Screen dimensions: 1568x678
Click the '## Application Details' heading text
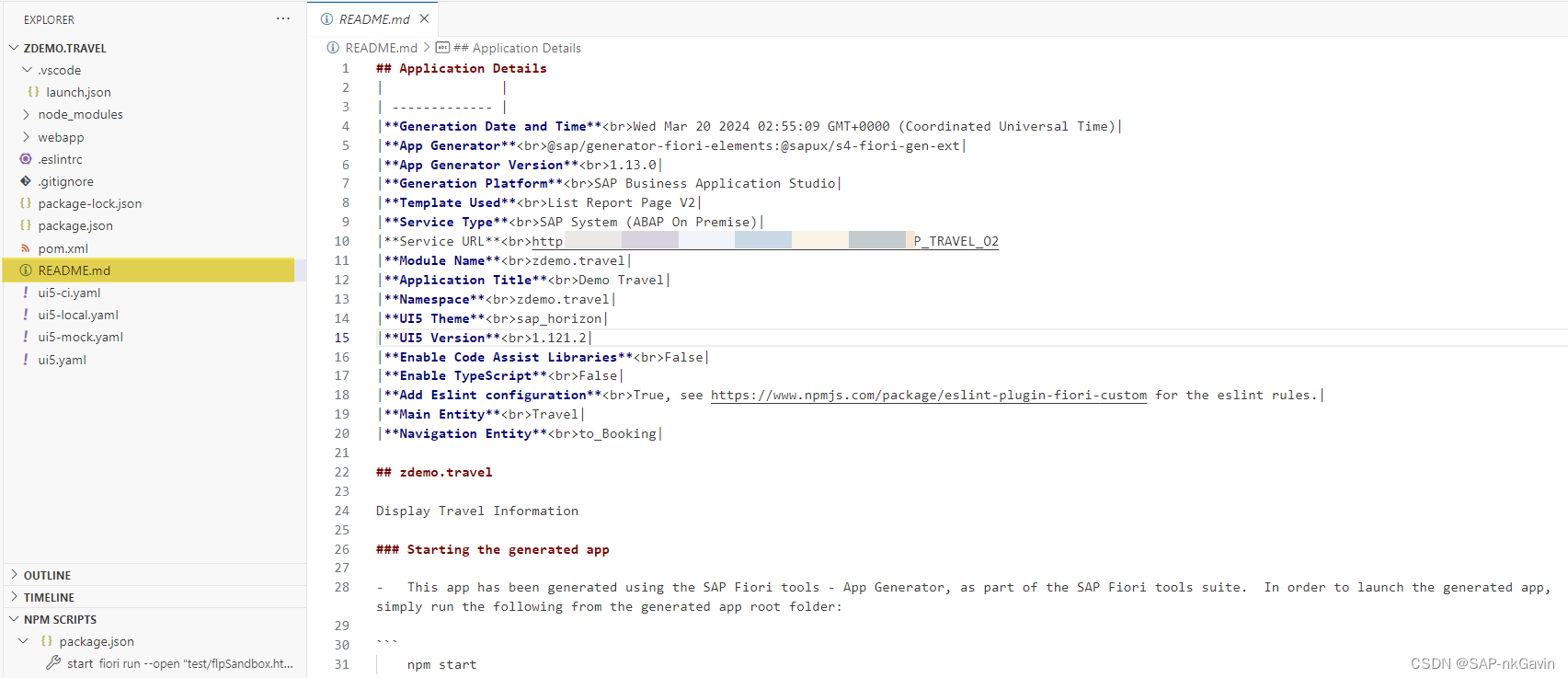461,68
